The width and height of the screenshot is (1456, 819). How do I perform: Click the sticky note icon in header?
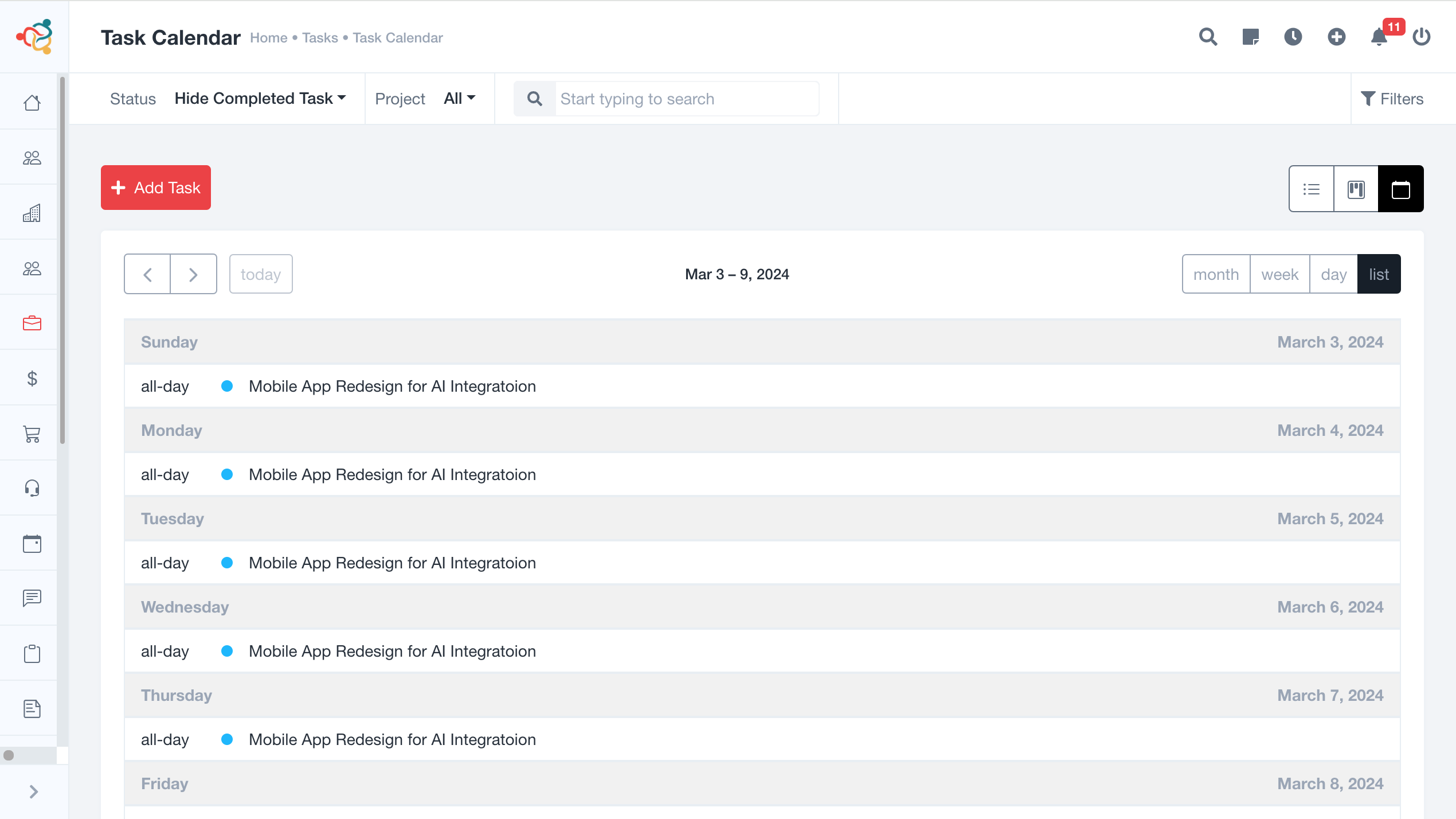[1250, 37]
